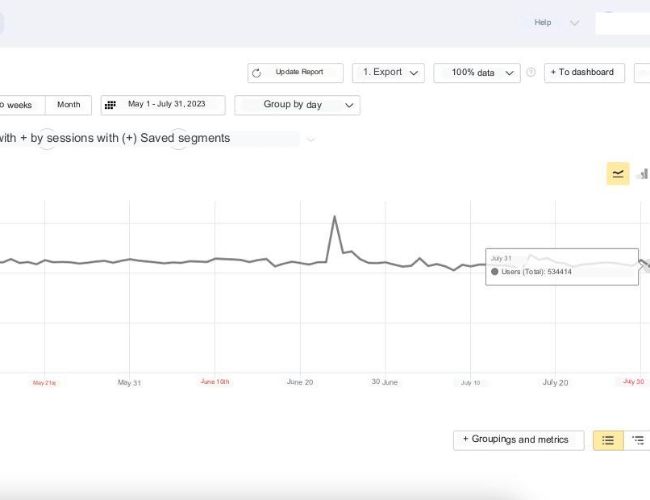Click the Update Report button label
Screen dimensions: 650x500
pos(301,73)
